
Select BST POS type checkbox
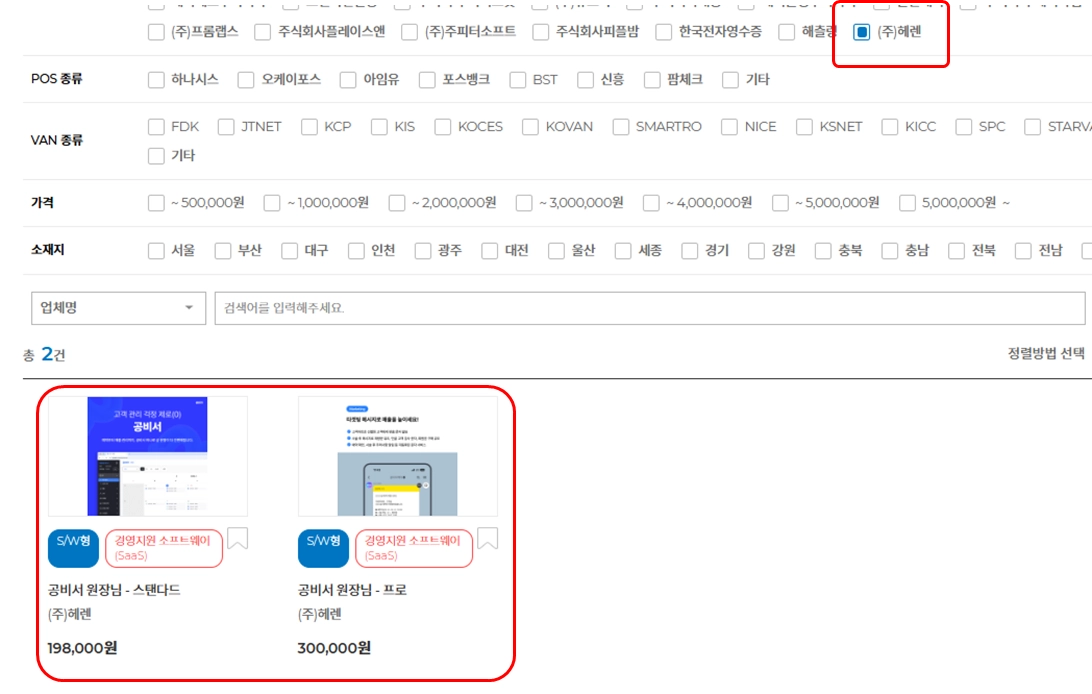tap(517, 80)
